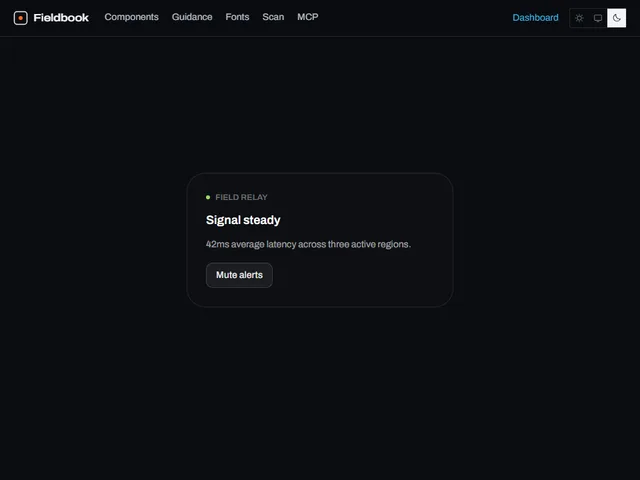Screen dimensions: 640x480
Task: Go to the Guidance section
Action: (192, 17)
